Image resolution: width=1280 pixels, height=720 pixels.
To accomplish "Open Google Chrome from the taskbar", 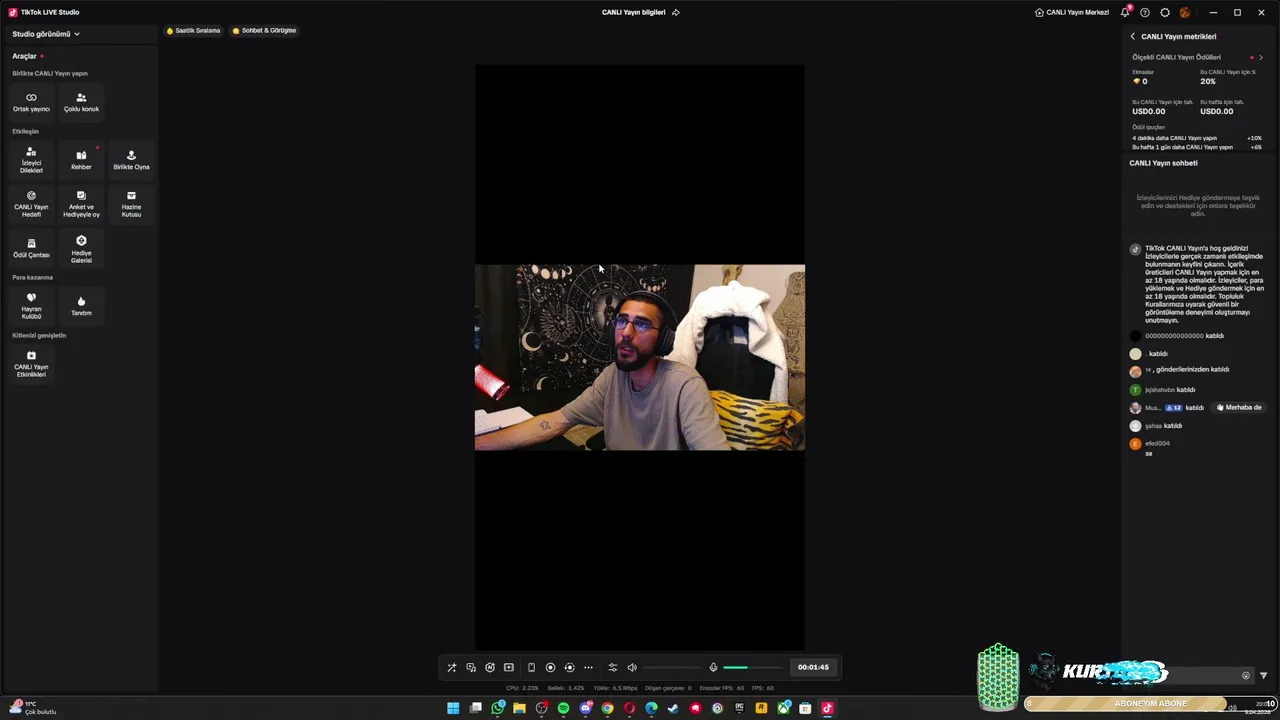I will 607,708.
